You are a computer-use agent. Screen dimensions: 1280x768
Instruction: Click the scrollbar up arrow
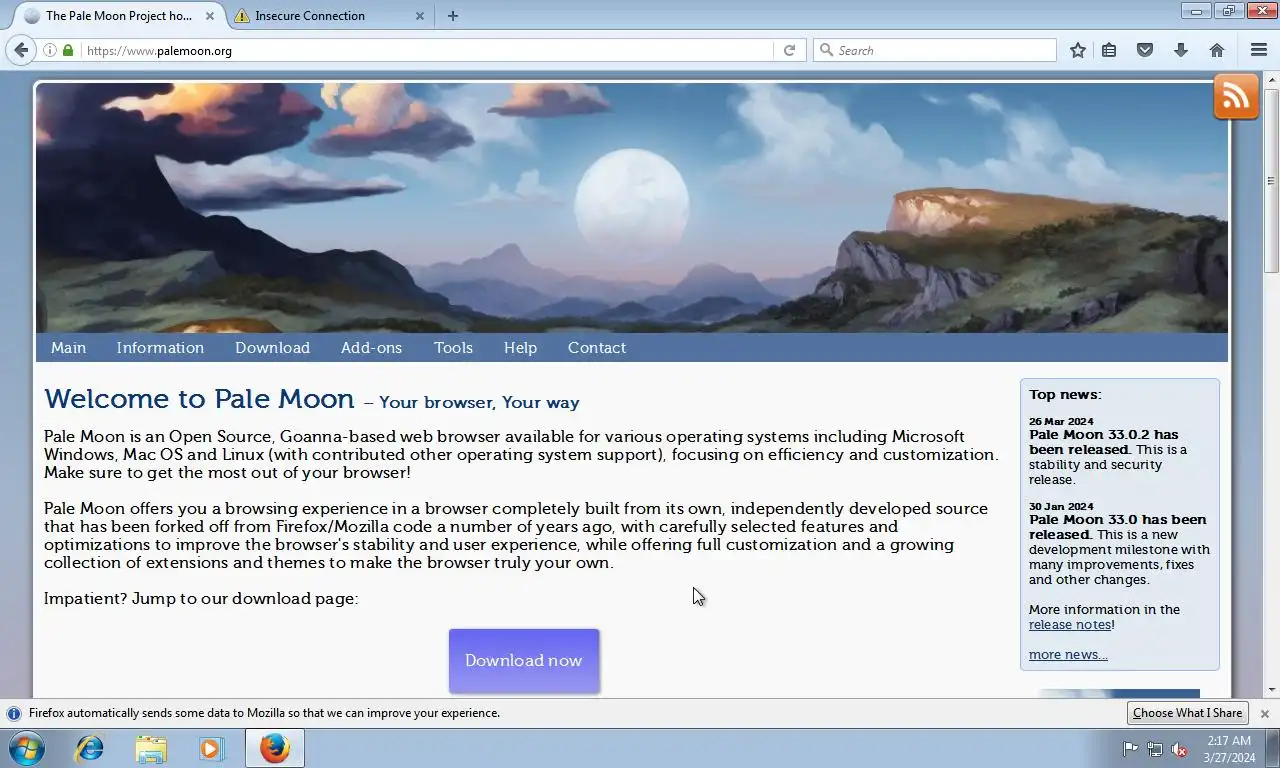point(1271,78)
